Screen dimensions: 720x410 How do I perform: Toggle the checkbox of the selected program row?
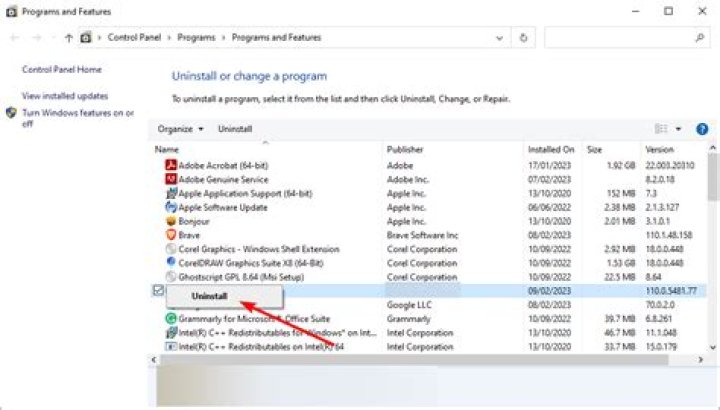(158, 291)
